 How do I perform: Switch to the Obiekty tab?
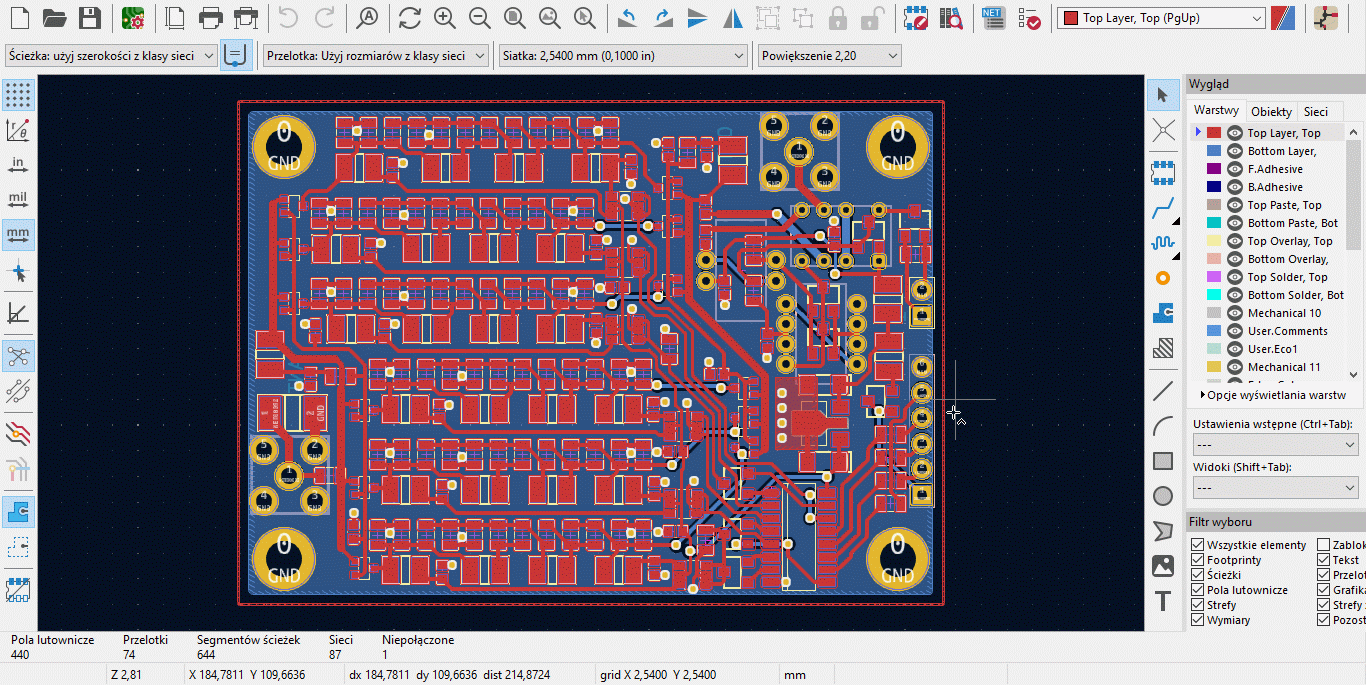(1271, 112)
